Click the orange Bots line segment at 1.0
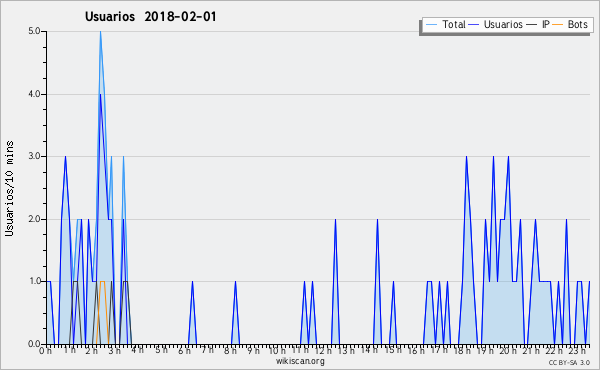This screenshot has width=600, height=370. (102, 282)
